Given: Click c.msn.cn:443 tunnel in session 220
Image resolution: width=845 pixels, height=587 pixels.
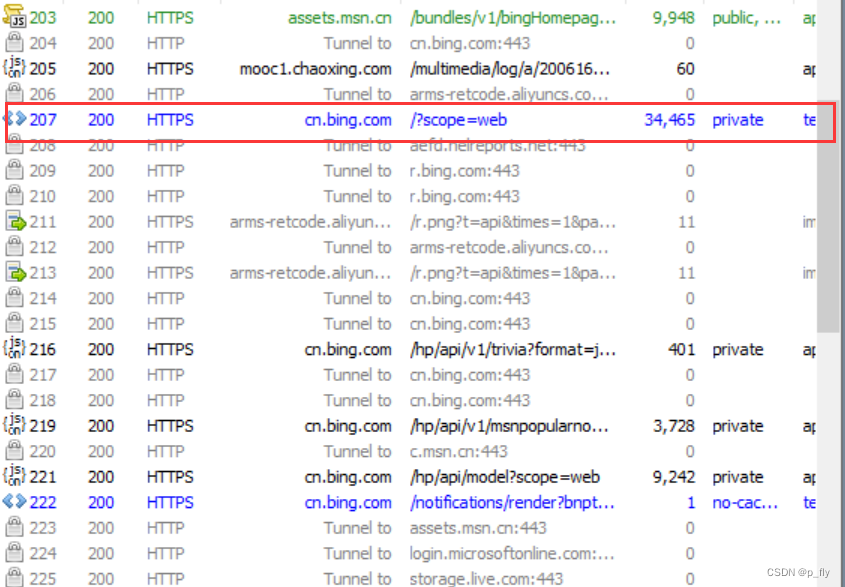Looking at the screenshot, I should [x=458, y=452].
